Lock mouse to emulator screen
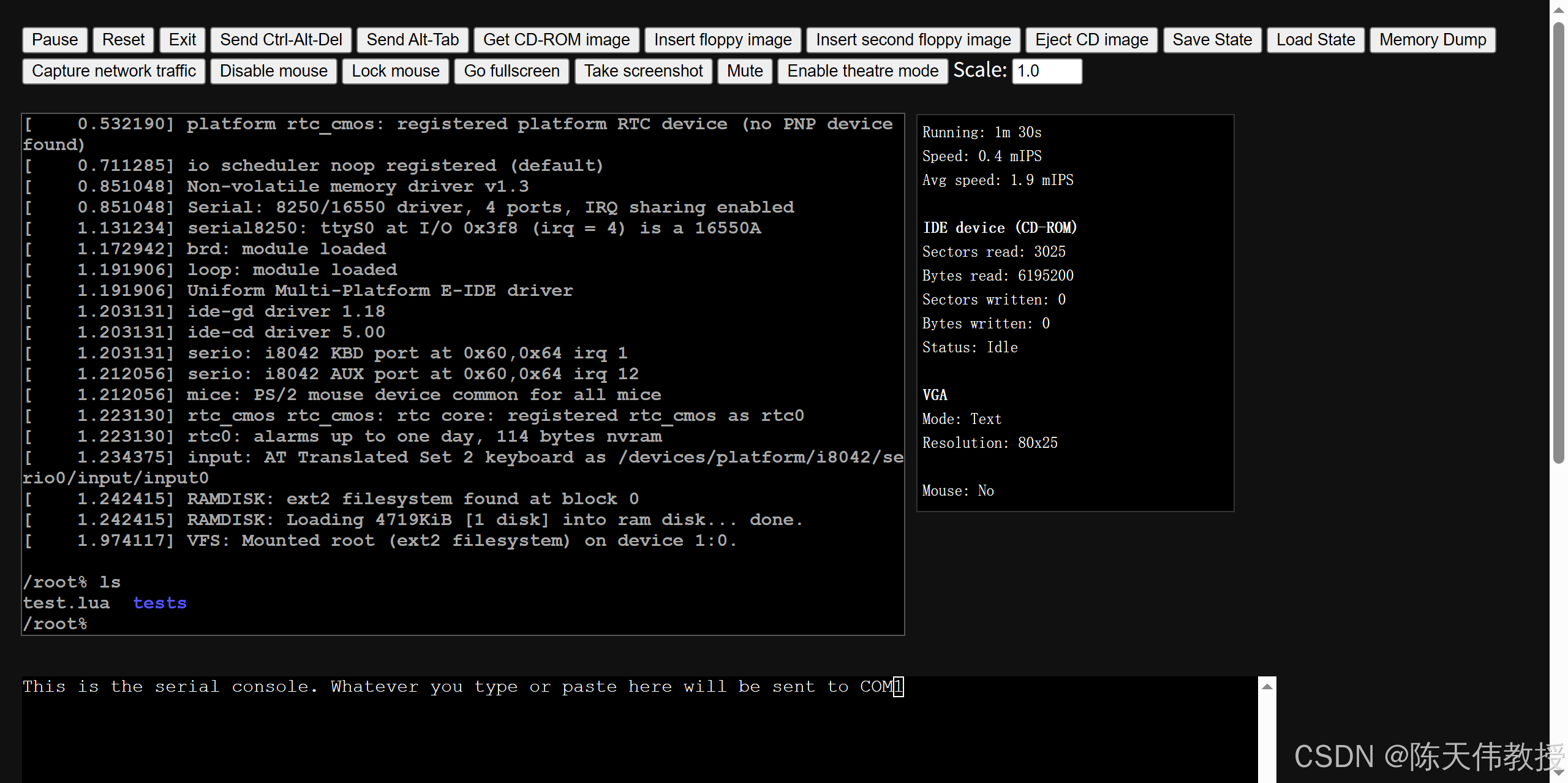Viewport: 1568px width, 783px height. point(395,71)
